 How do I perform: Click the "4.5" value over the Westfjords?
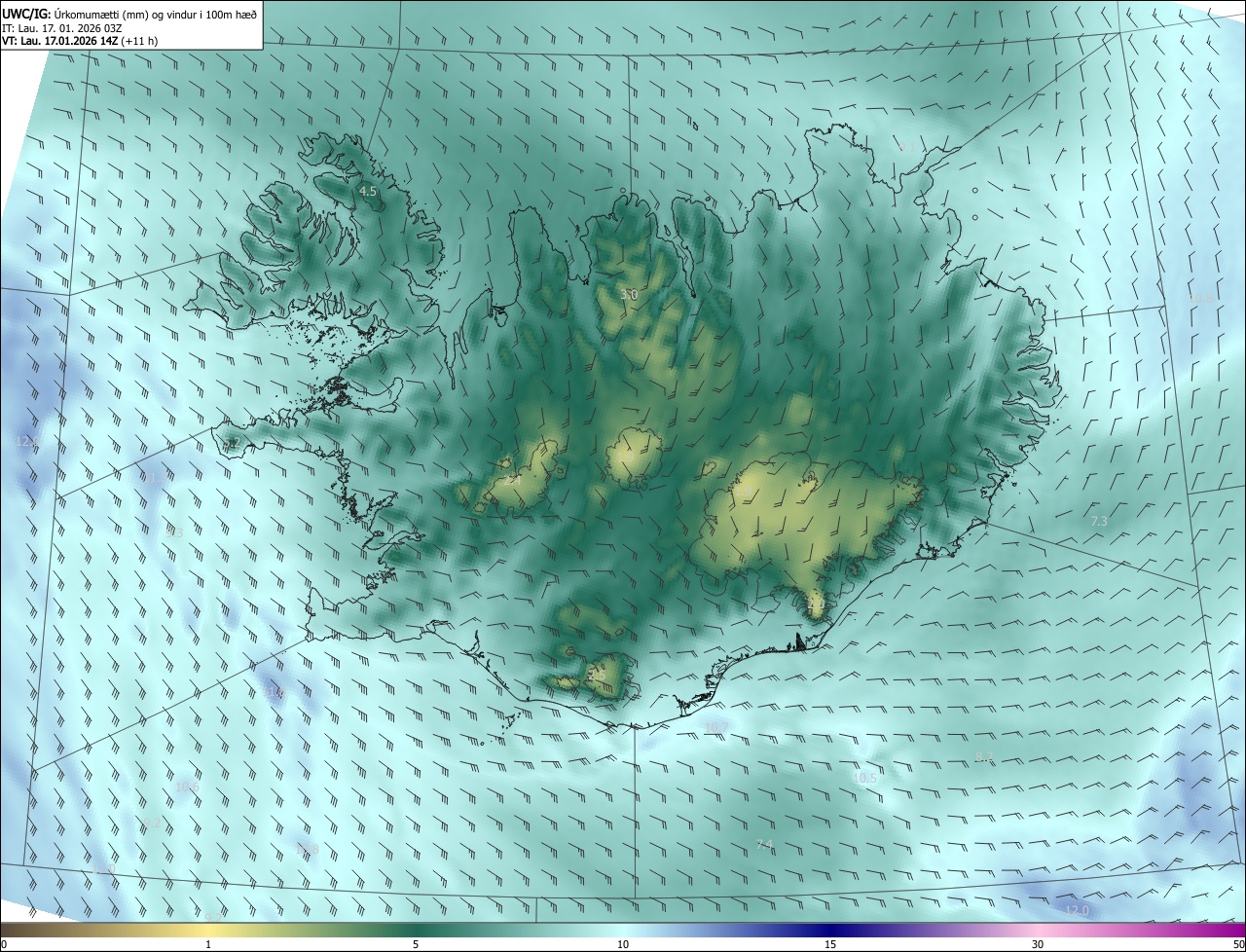click(368, 192)
